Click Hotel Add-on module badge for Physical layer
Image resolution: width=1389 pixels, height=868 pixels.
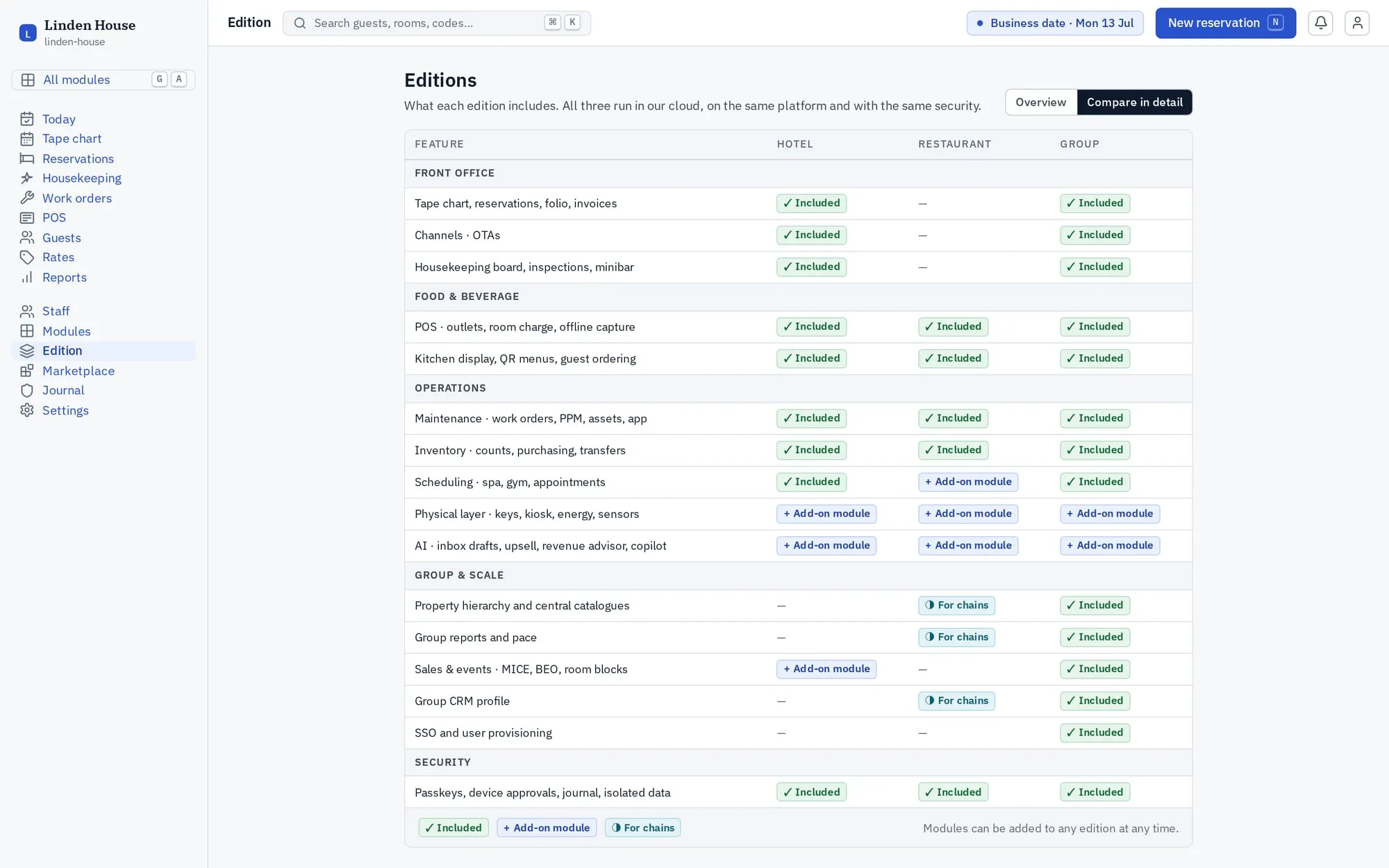tap(826, 514)
